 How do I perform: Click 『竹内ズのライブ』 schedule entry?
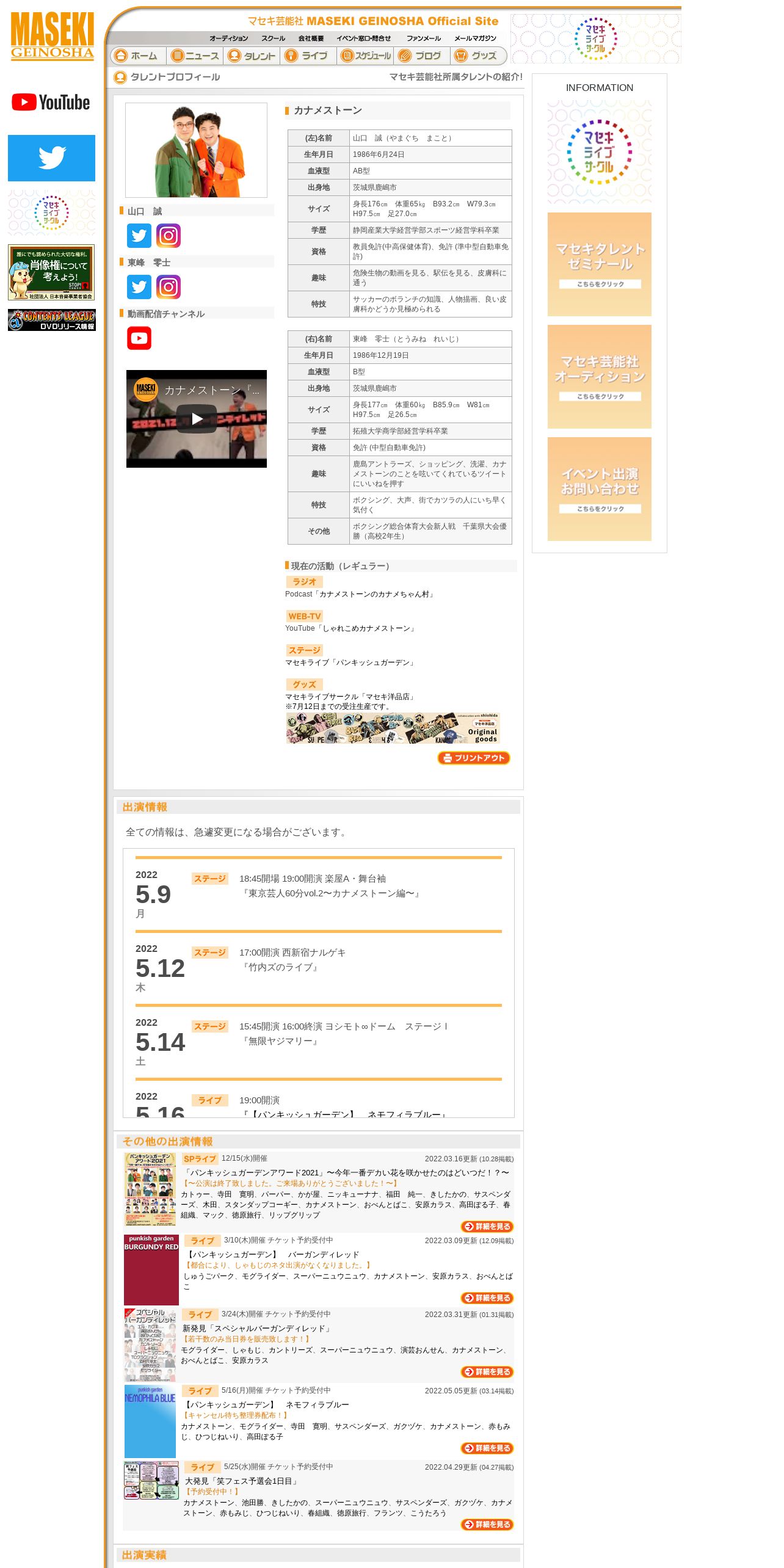pyautogui.click(x=280, y=967)
